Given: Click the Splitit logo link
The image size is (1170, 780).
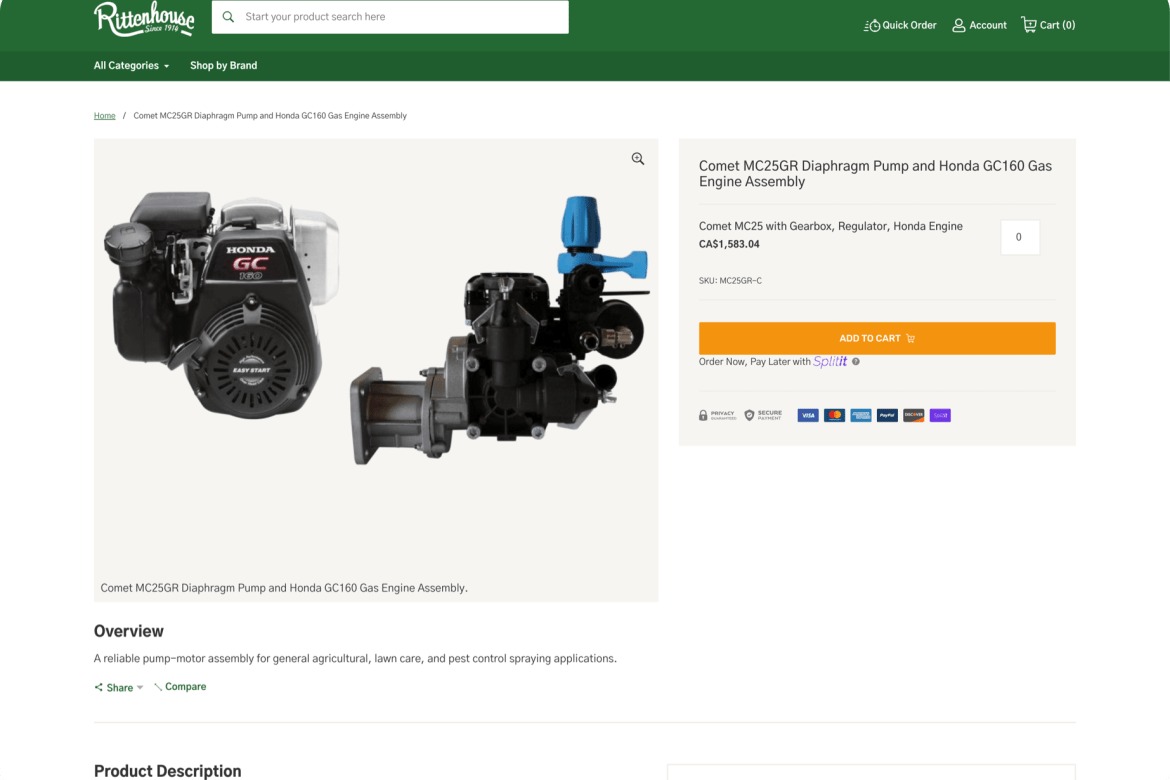Looking at the screenshot, I should (830, 362).
